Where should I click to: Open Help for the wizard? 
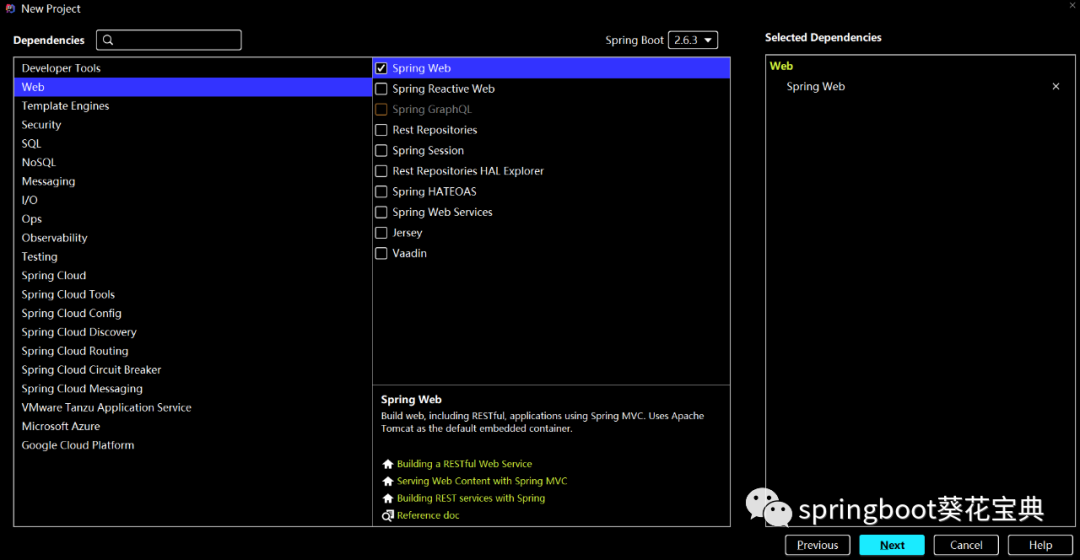click(1040, 545)
